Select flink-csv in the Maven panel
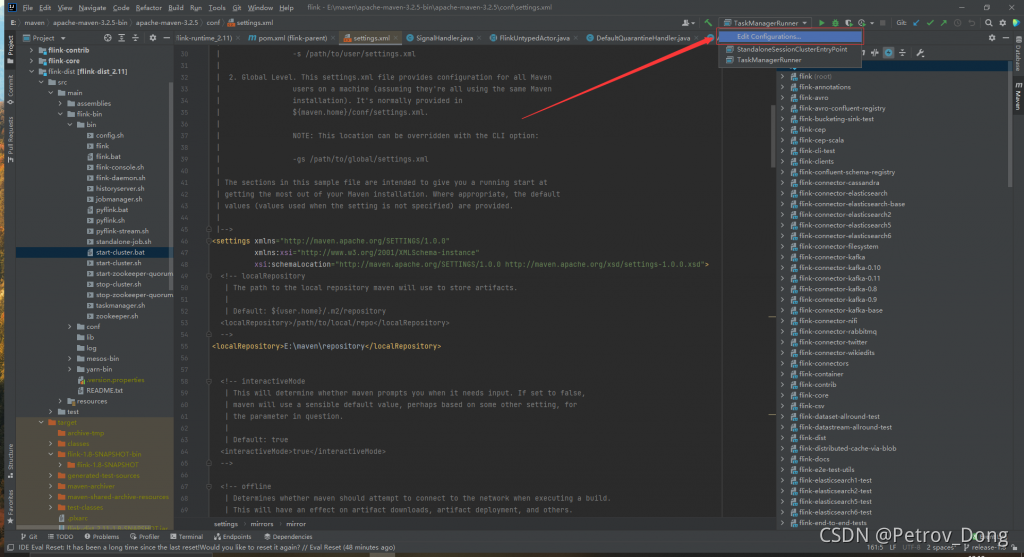This screenshot has width=1024, height=557. (812, 406)
